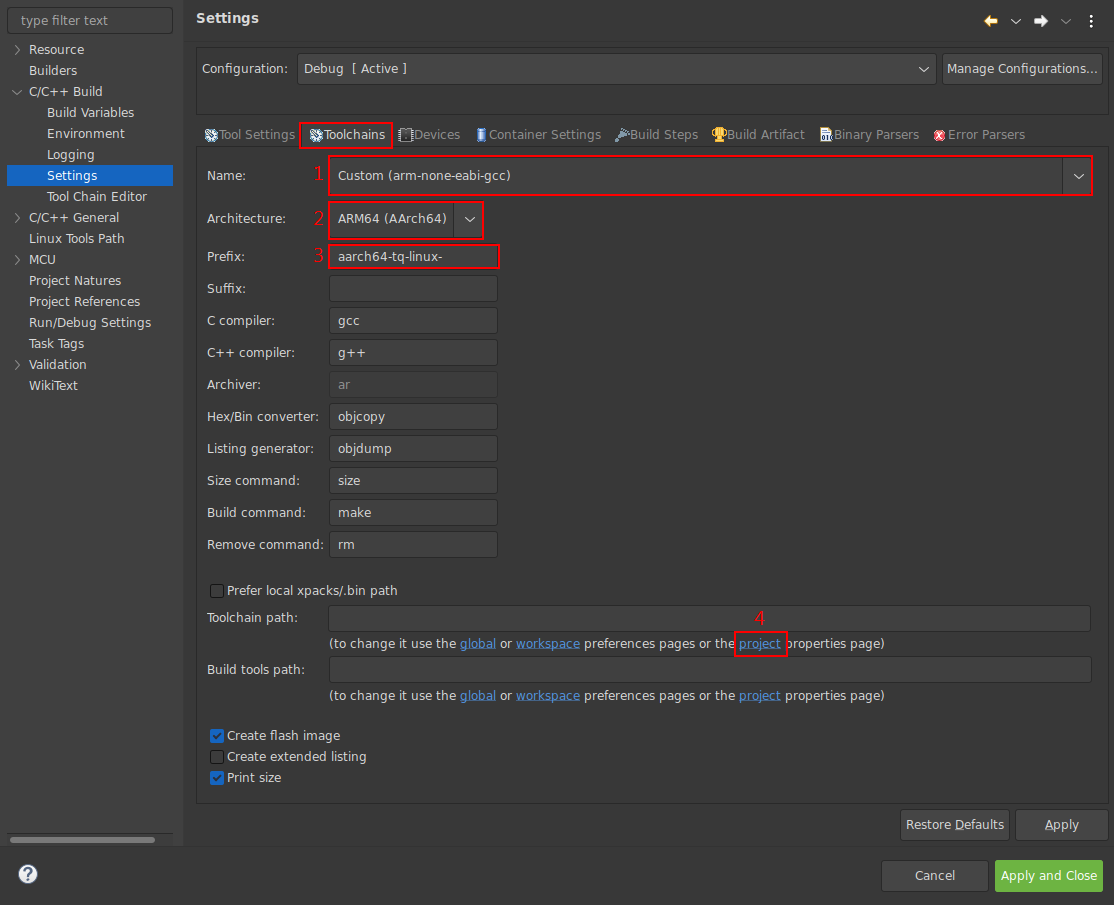
Task: Click the Cancel button
Action: pyautogui.click(x=934, y=876)
